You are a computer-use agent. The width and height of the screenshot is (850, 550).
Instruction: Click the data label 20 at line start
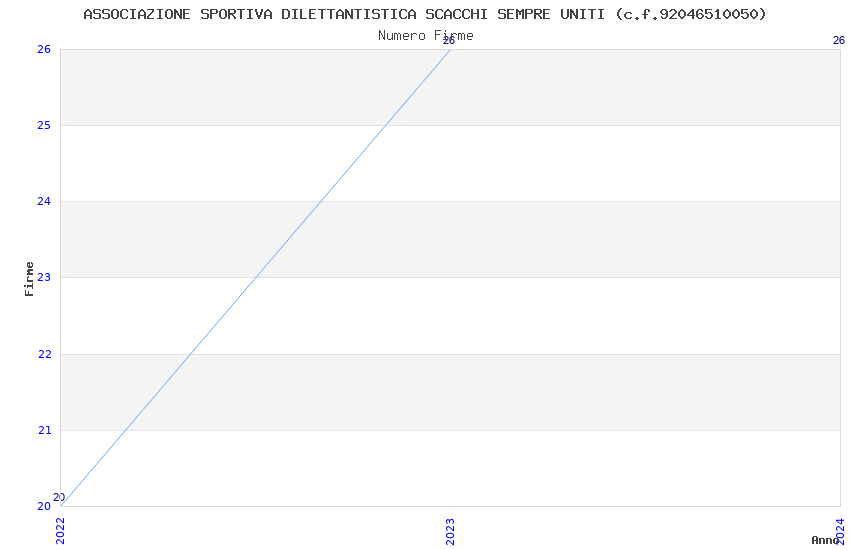59,497
